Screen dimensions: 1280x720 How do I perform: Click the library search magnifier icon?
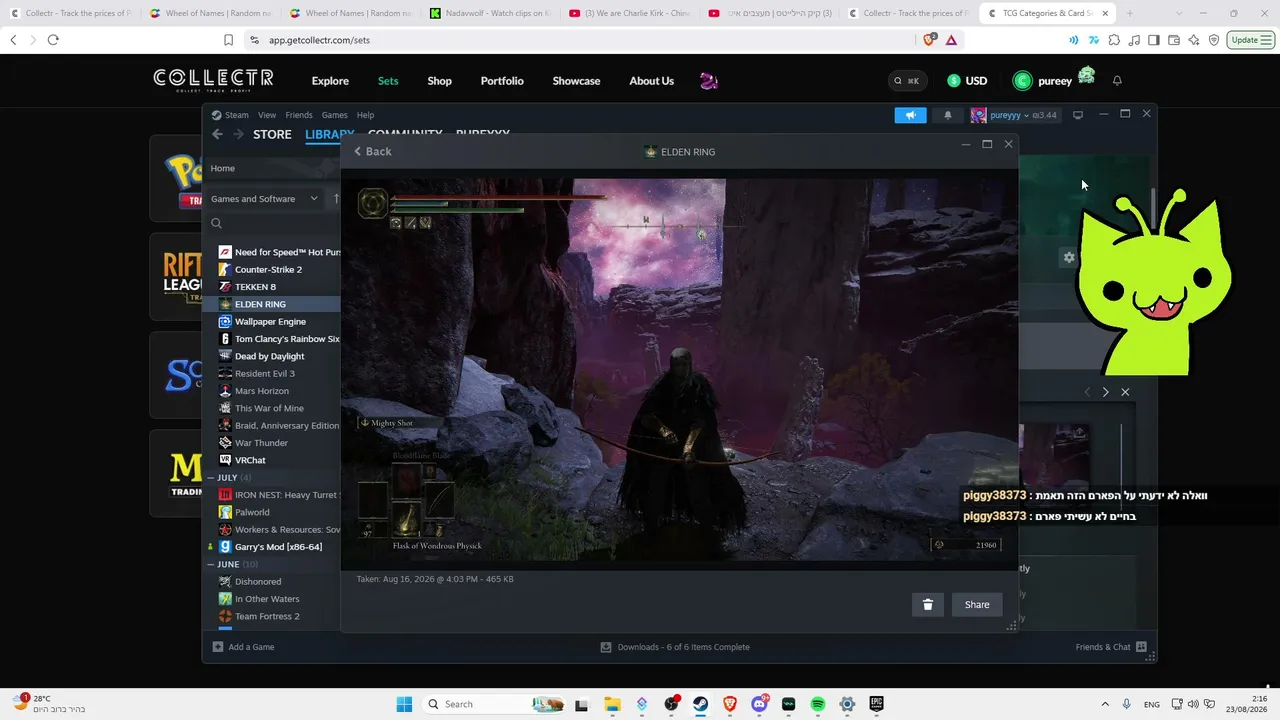click(216, 223)
